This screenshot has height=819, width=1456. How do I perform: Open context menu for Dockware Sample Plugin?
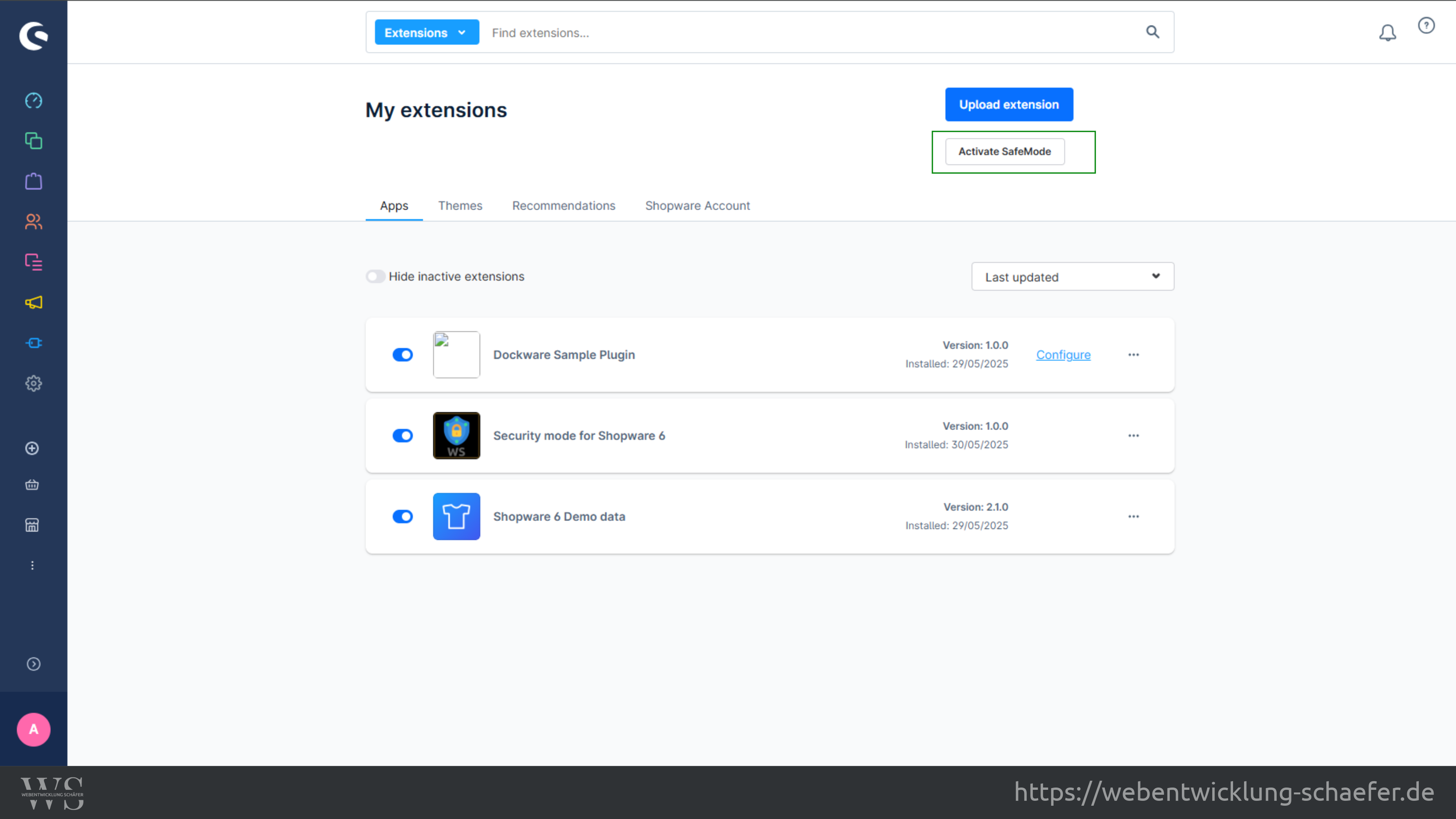click(x=1134, y=355)
